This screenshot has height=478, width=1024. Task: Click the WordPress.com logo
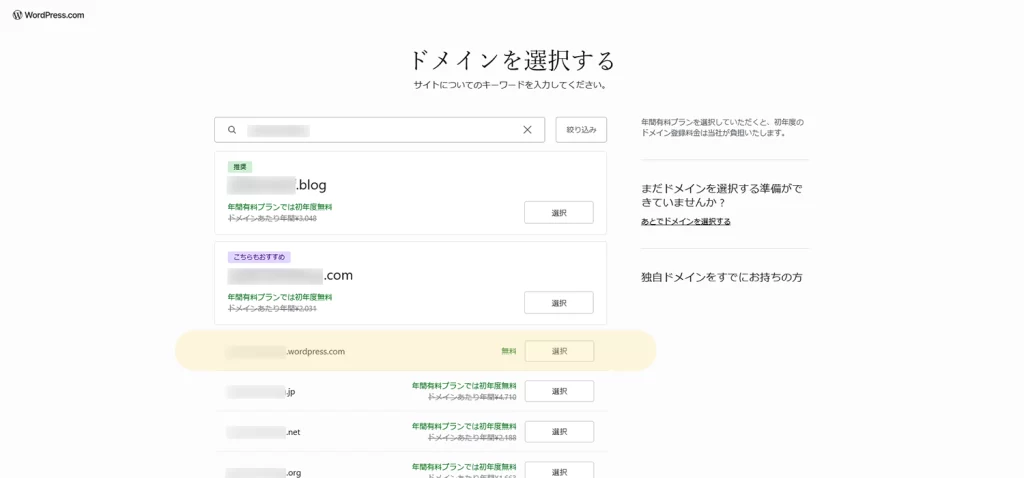48,15
